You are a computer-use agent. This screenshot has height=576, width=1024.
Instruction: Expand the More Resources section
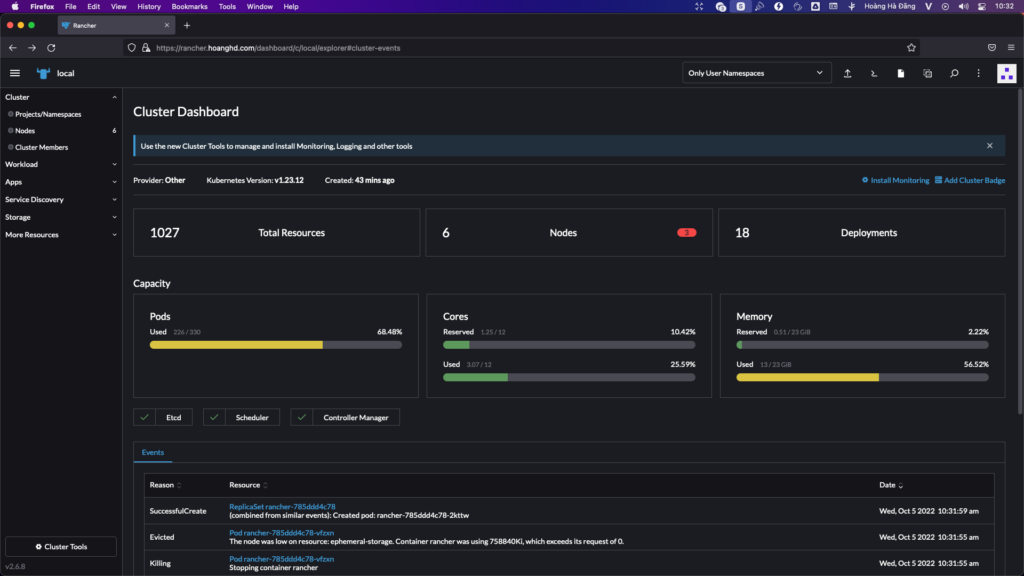(114, 235)
